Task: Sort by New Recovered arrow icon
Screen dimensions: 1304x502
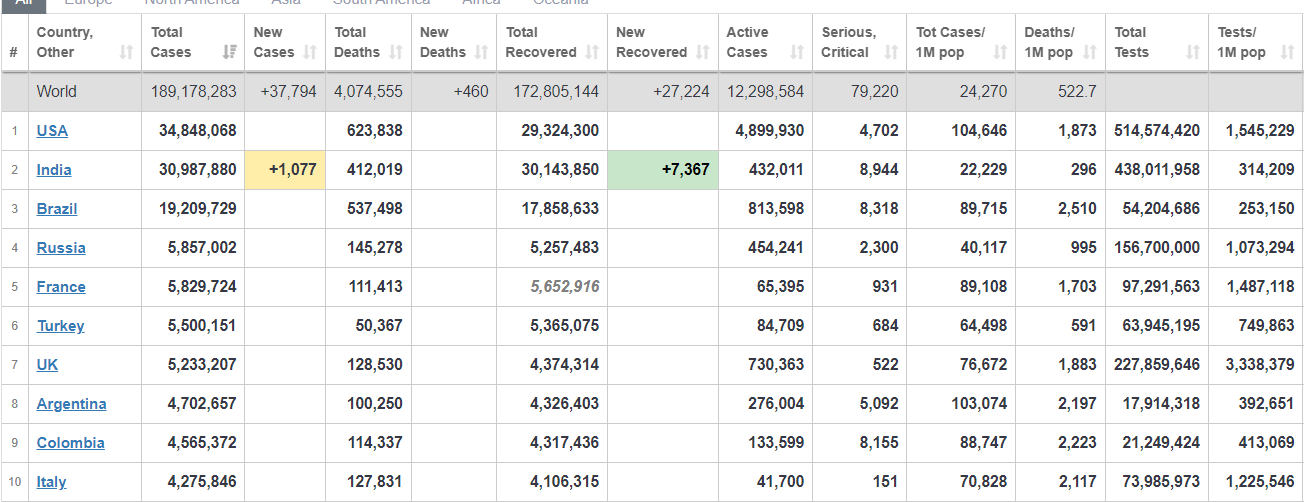Action: coord(702,52)
